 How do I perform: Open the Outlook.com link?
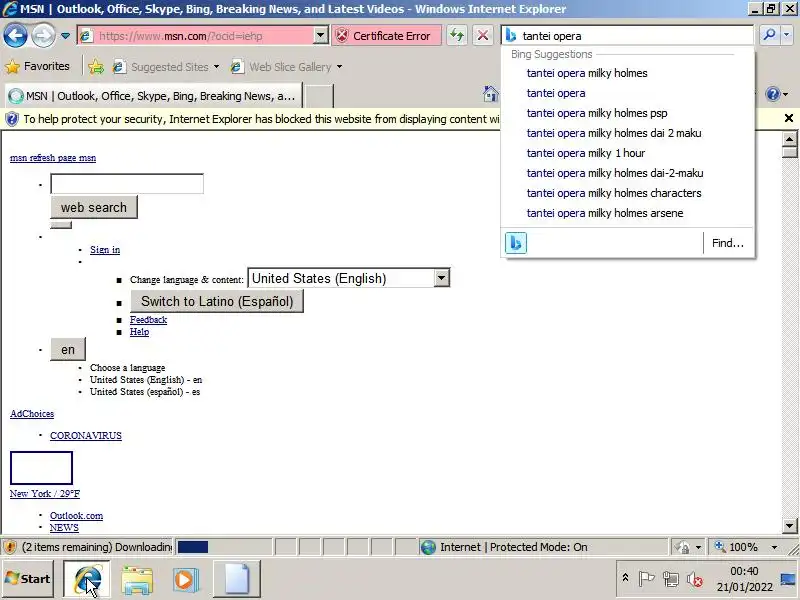coord(76,515)
